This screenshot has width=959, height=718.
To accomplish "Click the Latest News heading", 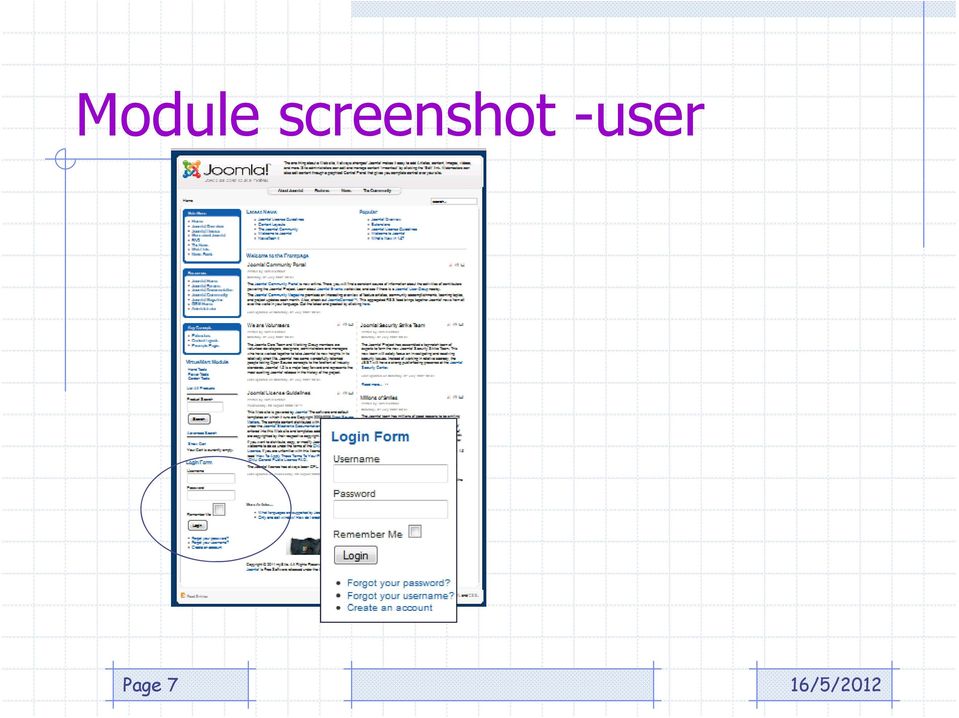I will (261, 212).
